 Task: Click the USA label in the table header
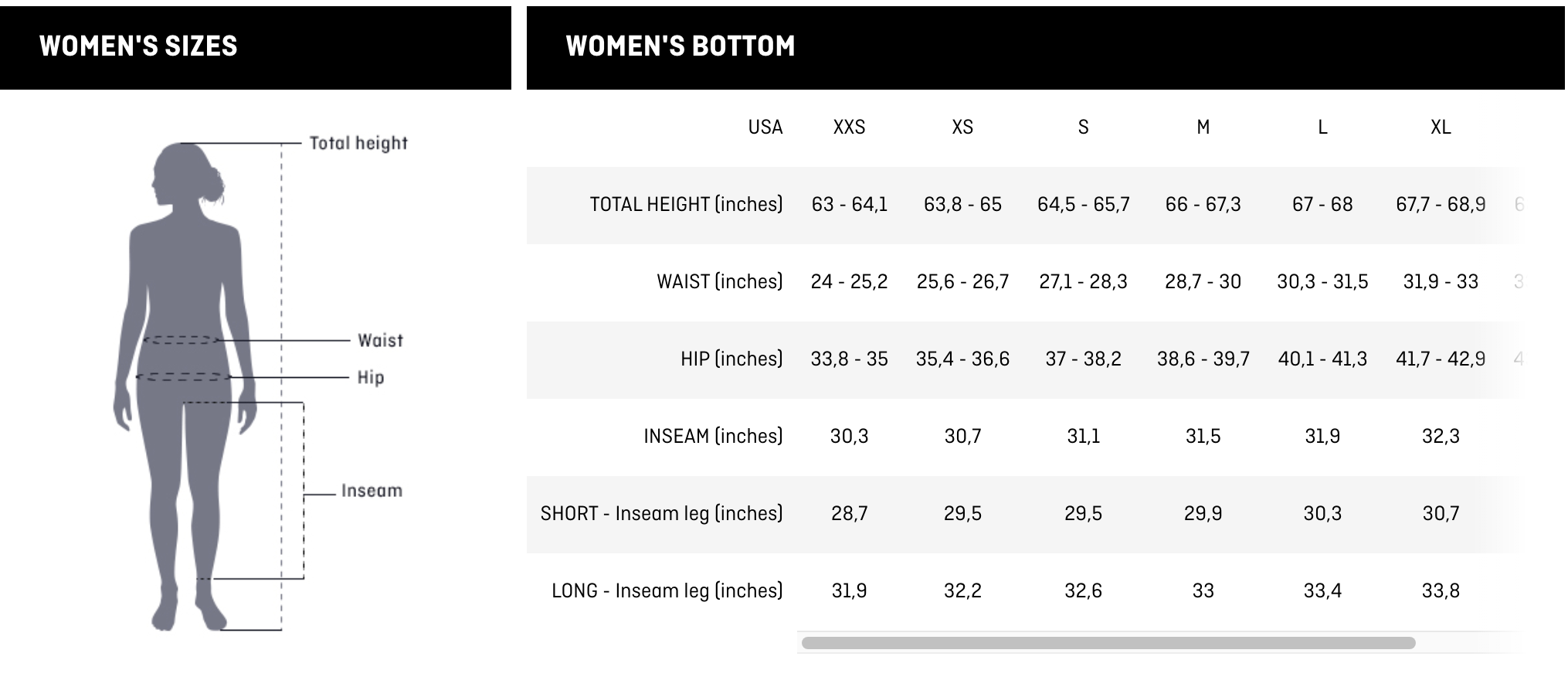coord(765,128)
